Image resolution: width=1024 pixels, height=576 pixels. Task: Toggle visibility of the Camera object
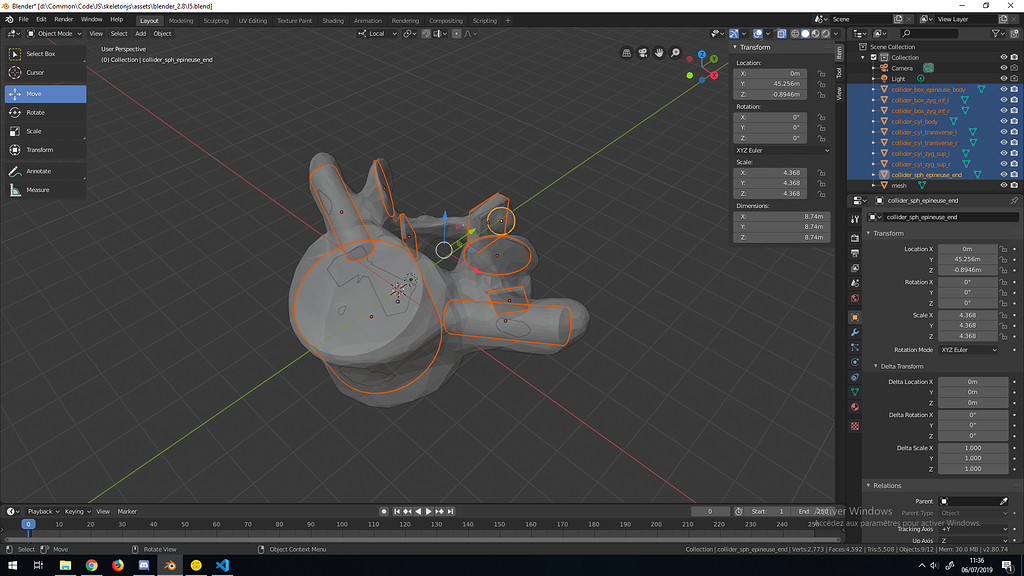pos(1003,68)
